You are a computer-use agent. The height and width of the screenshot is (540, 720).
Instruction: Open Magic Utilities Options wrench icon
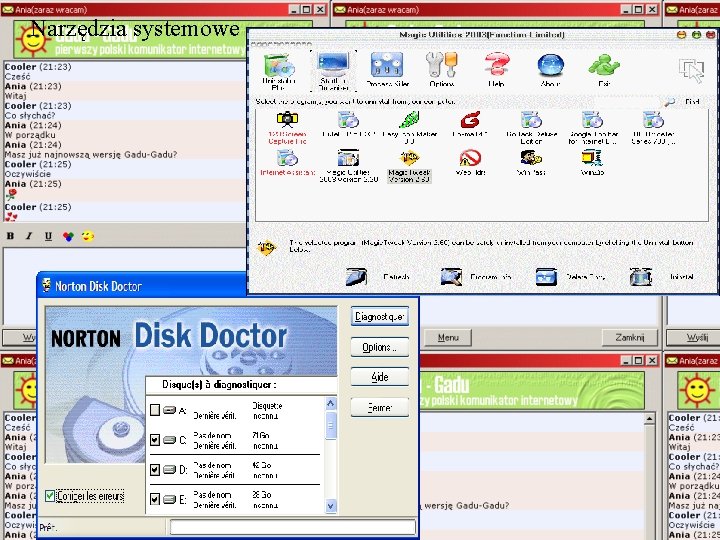tap(442, 70)
